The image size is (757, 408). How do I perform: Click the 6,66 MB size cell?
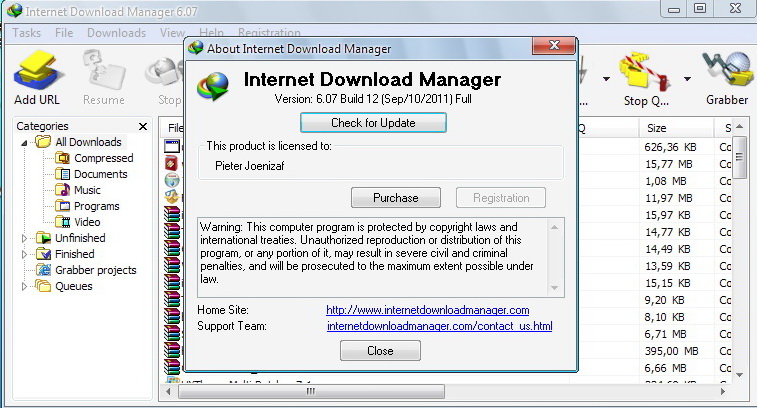pyautogui.click(x=665, y=368)
